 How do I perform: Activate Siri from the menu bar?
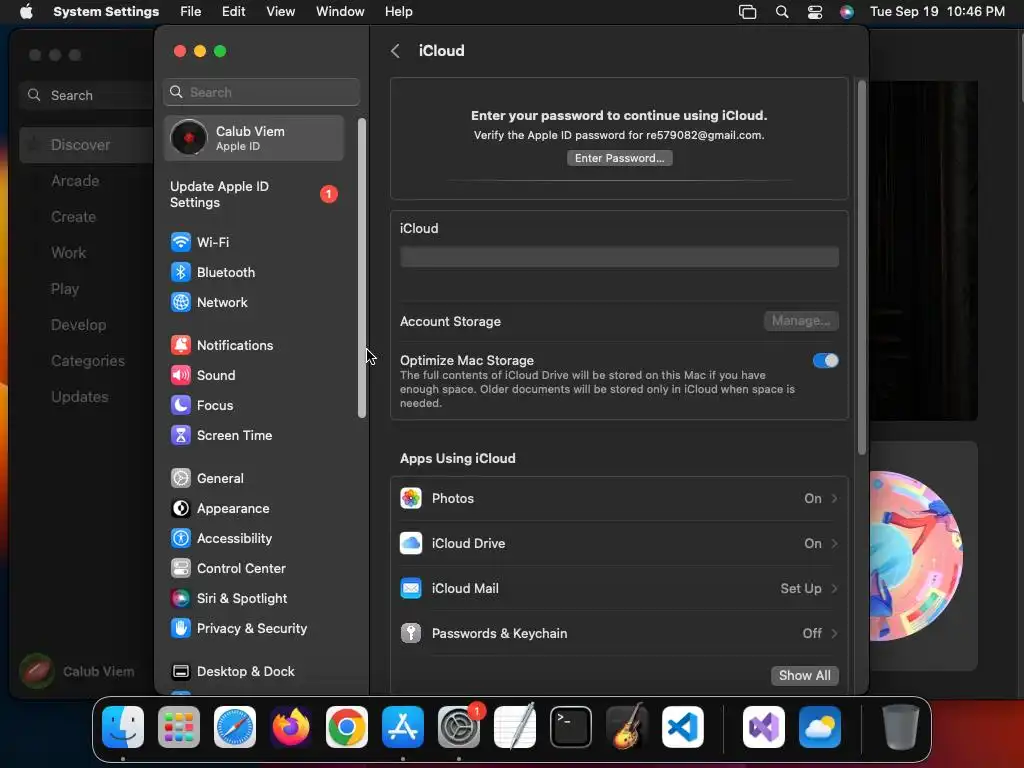pos(846,12)
